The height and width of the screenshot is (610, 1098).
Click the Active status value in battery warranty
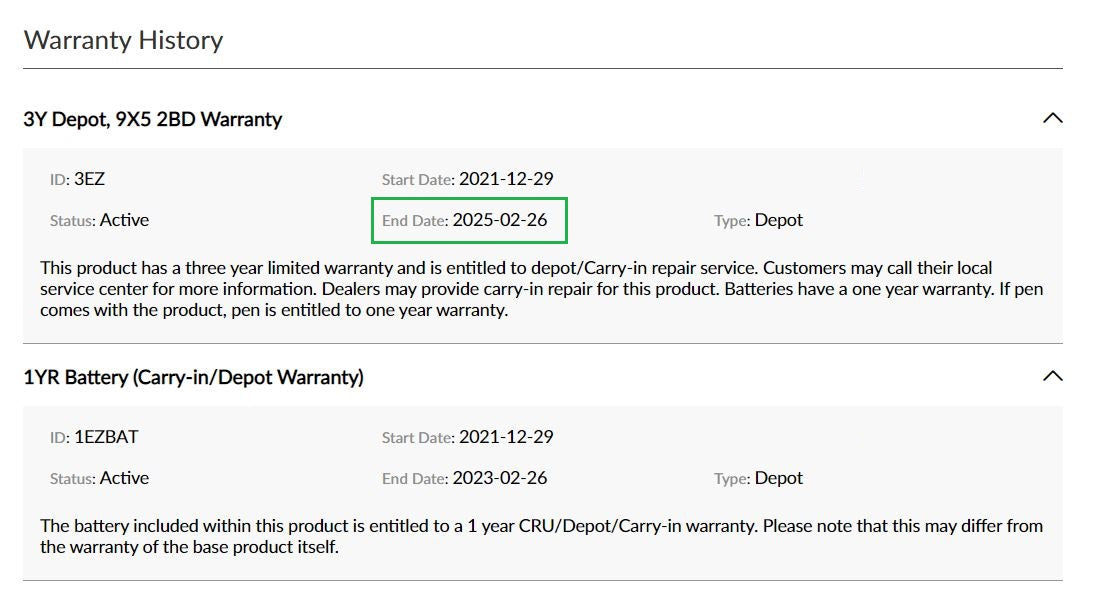point(124,478)
